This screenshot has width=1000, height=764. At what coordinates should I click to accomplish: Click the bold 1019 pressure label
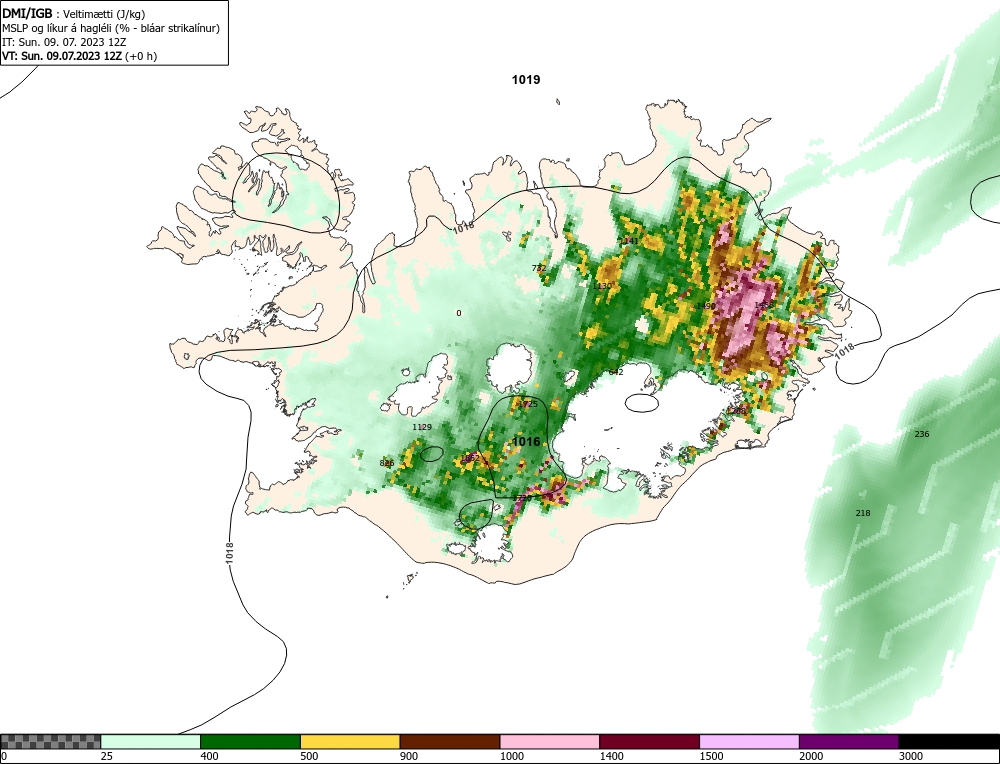526,80
